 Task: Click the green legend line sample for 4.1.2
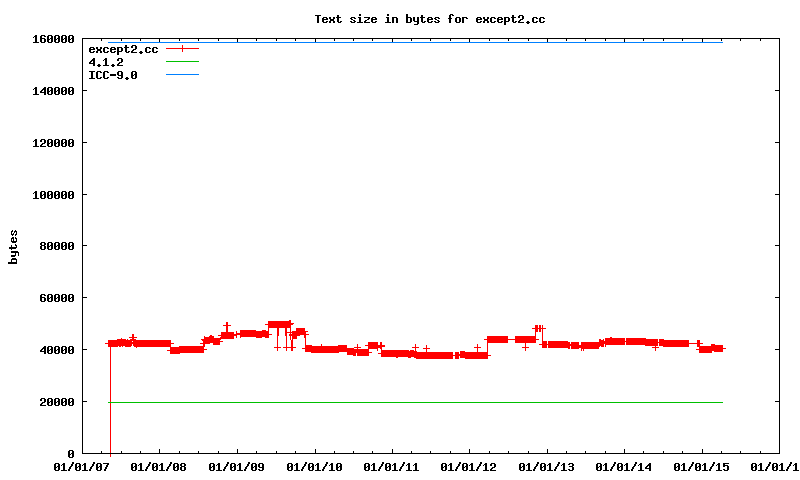tap(183, 62)
